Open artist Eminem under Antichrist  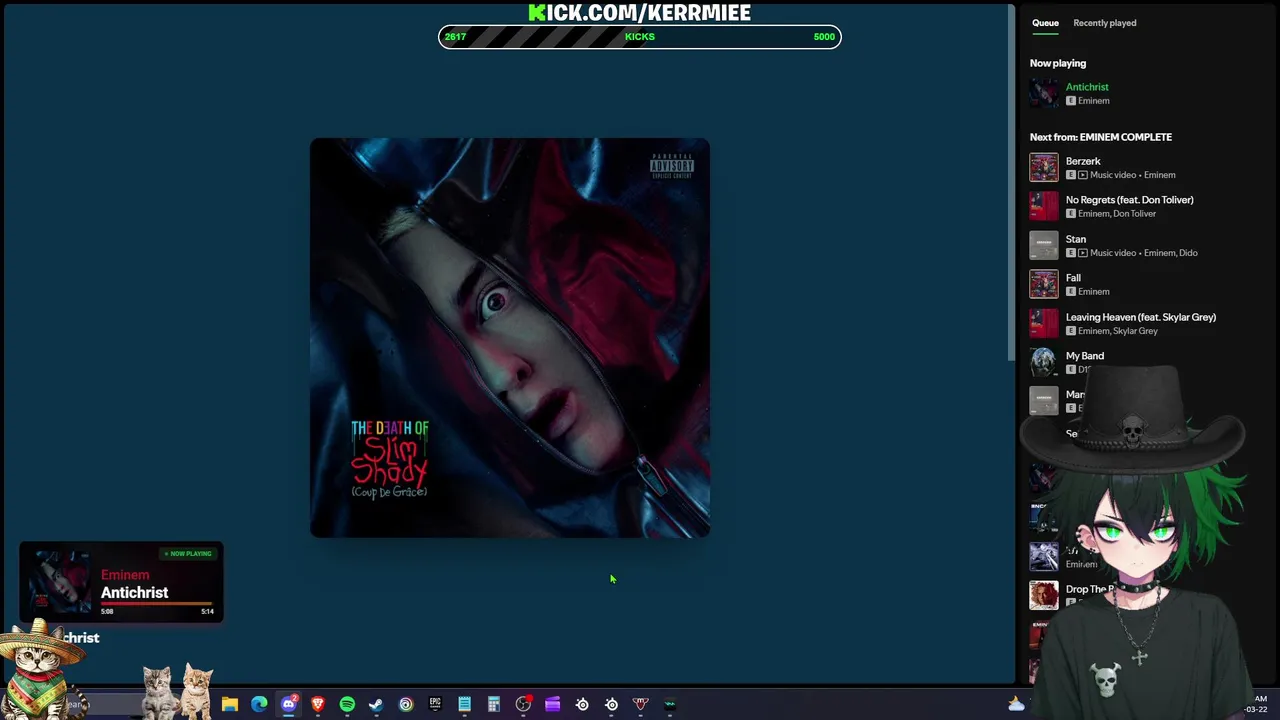(x=1093, y=101)
